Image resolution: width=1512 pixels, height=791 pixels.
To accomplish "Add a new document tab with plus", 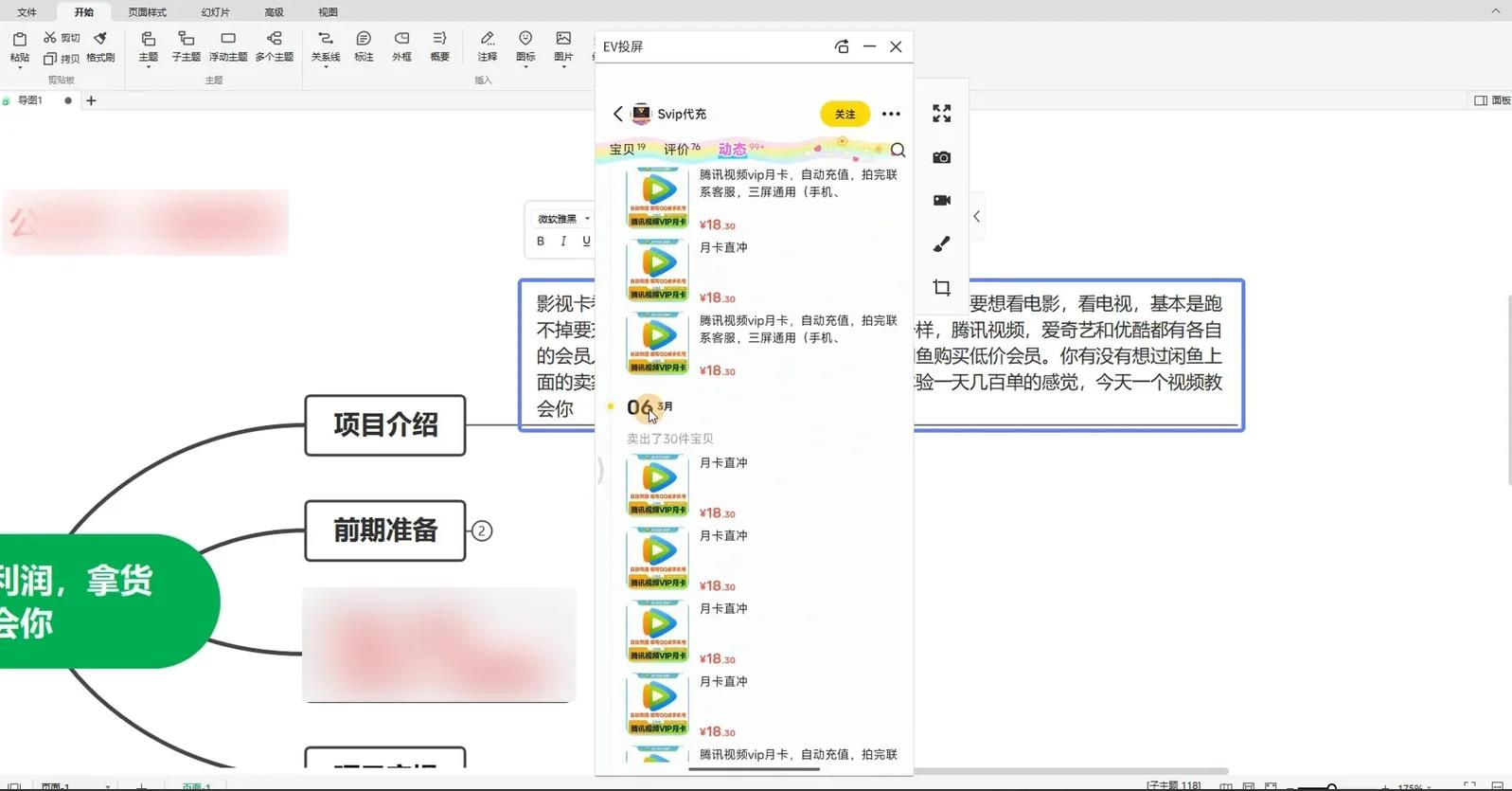I will pos(91,100).
